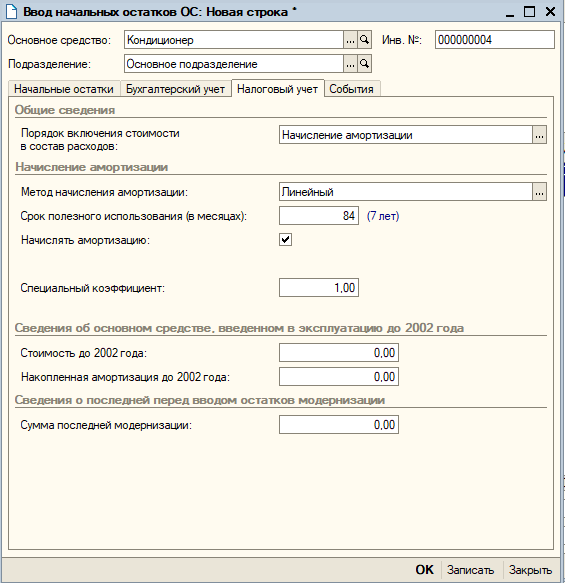Confirm with the OK button
The image size is (565, 583).
[424, 570]
